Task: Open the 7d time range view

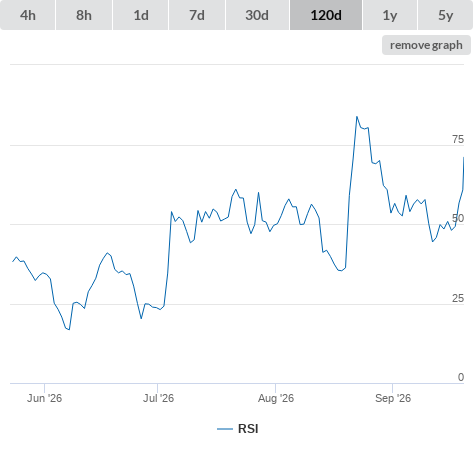Action: click(197, 15)
